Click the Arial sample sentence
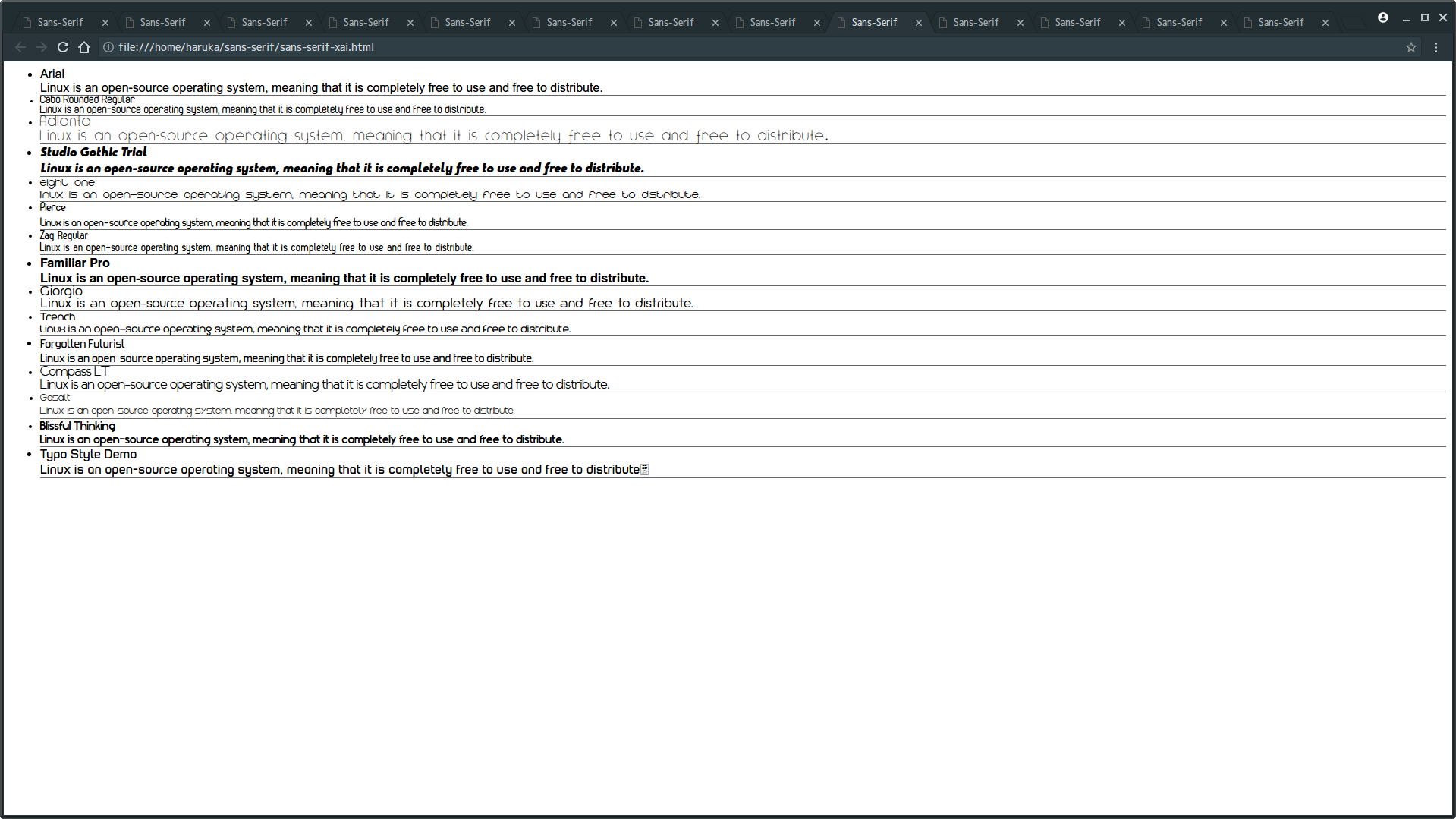The image size is (1456, 819). [x=321, y=88]
